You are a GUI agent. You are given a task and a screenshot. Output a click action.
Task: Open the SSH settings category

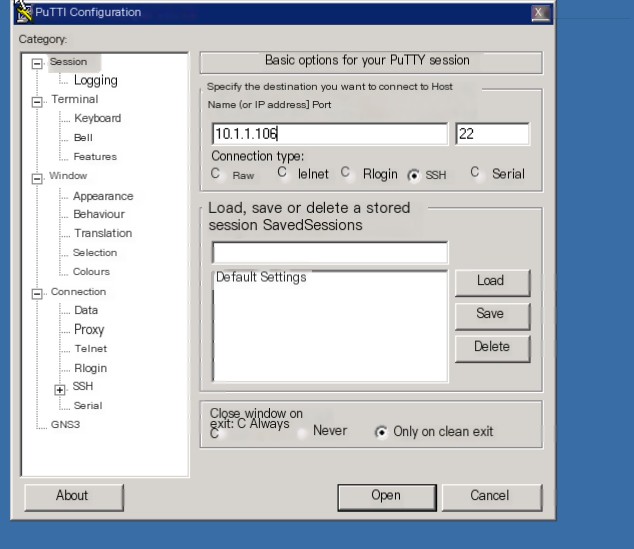[83, 386]
